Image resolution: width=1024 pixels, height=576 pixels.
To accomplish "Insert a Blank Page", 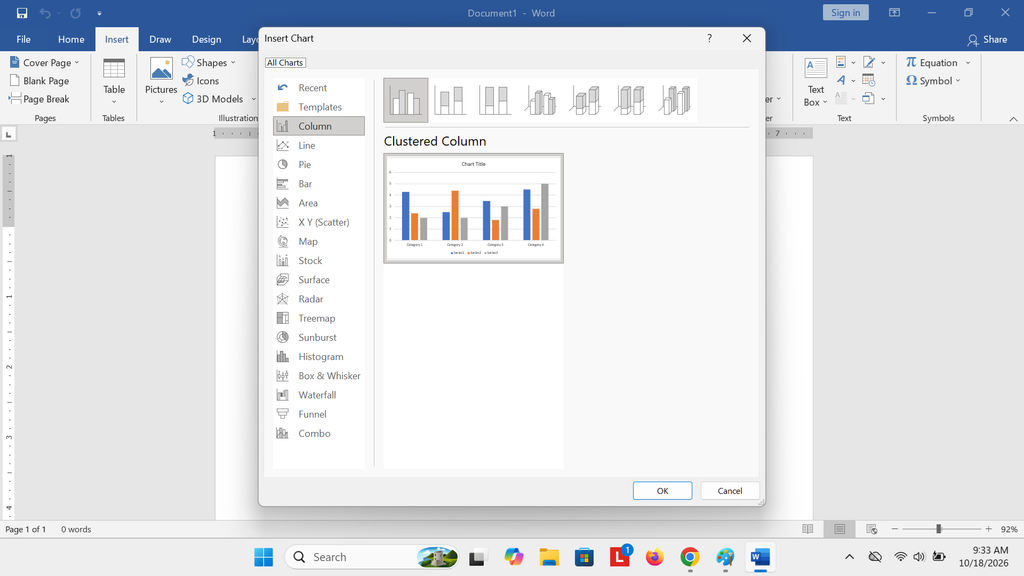I will 39,81.
